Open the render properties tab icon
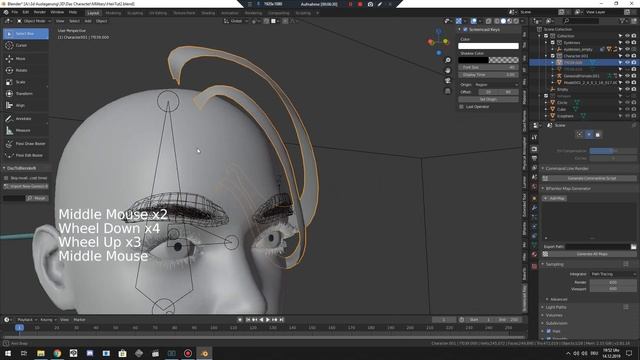Viewport: 640px width, 360px height. (x=534, y=149)
